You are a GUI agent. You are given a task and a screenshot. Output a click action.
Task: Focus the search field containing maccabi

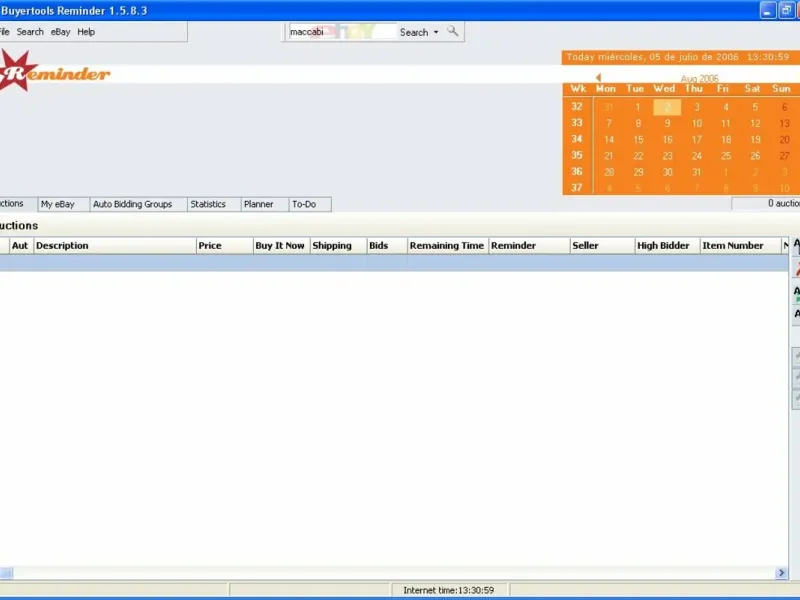click(342, 32)
